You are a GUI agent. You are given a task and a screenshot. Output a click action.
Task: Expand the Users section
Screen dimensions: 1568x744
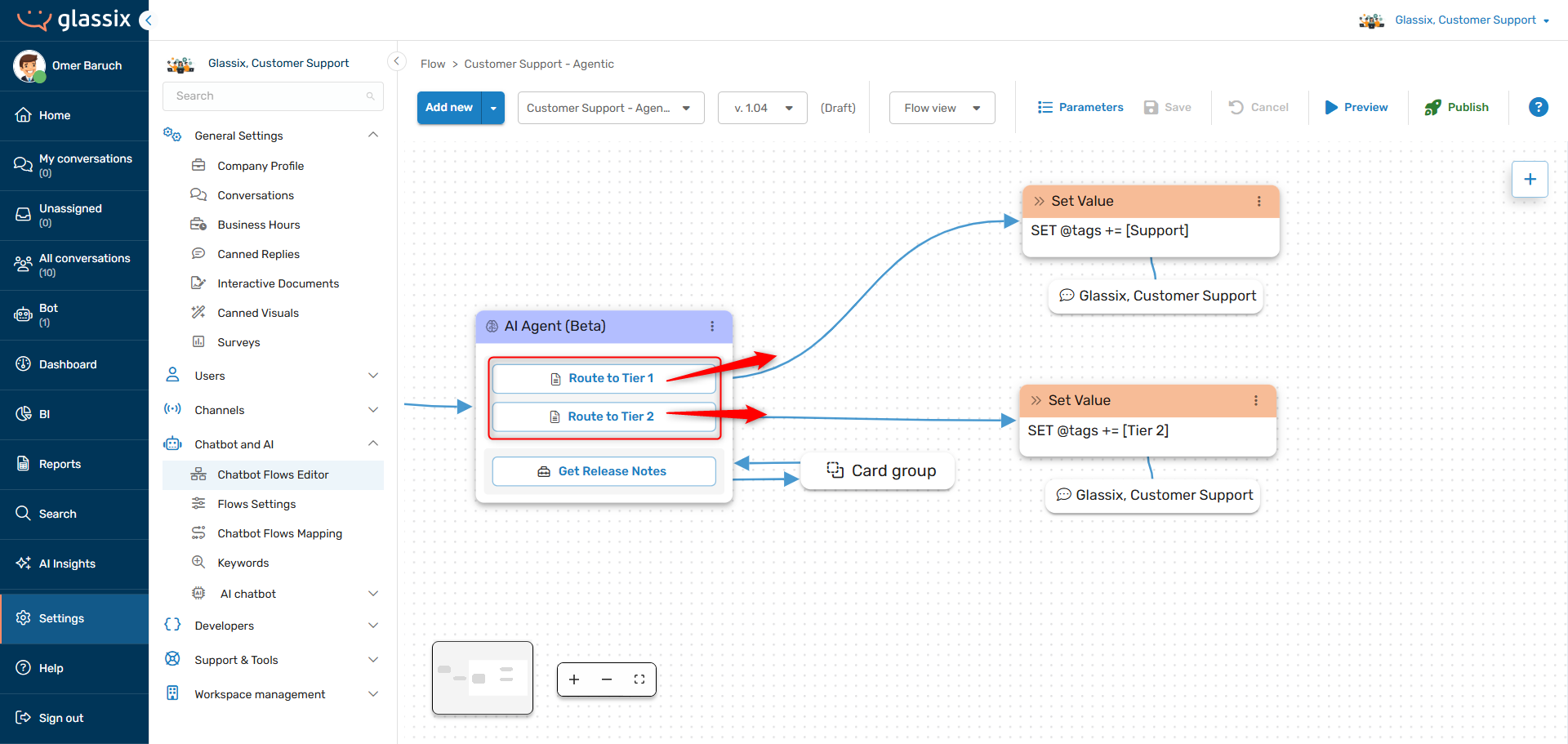point(373,376)
